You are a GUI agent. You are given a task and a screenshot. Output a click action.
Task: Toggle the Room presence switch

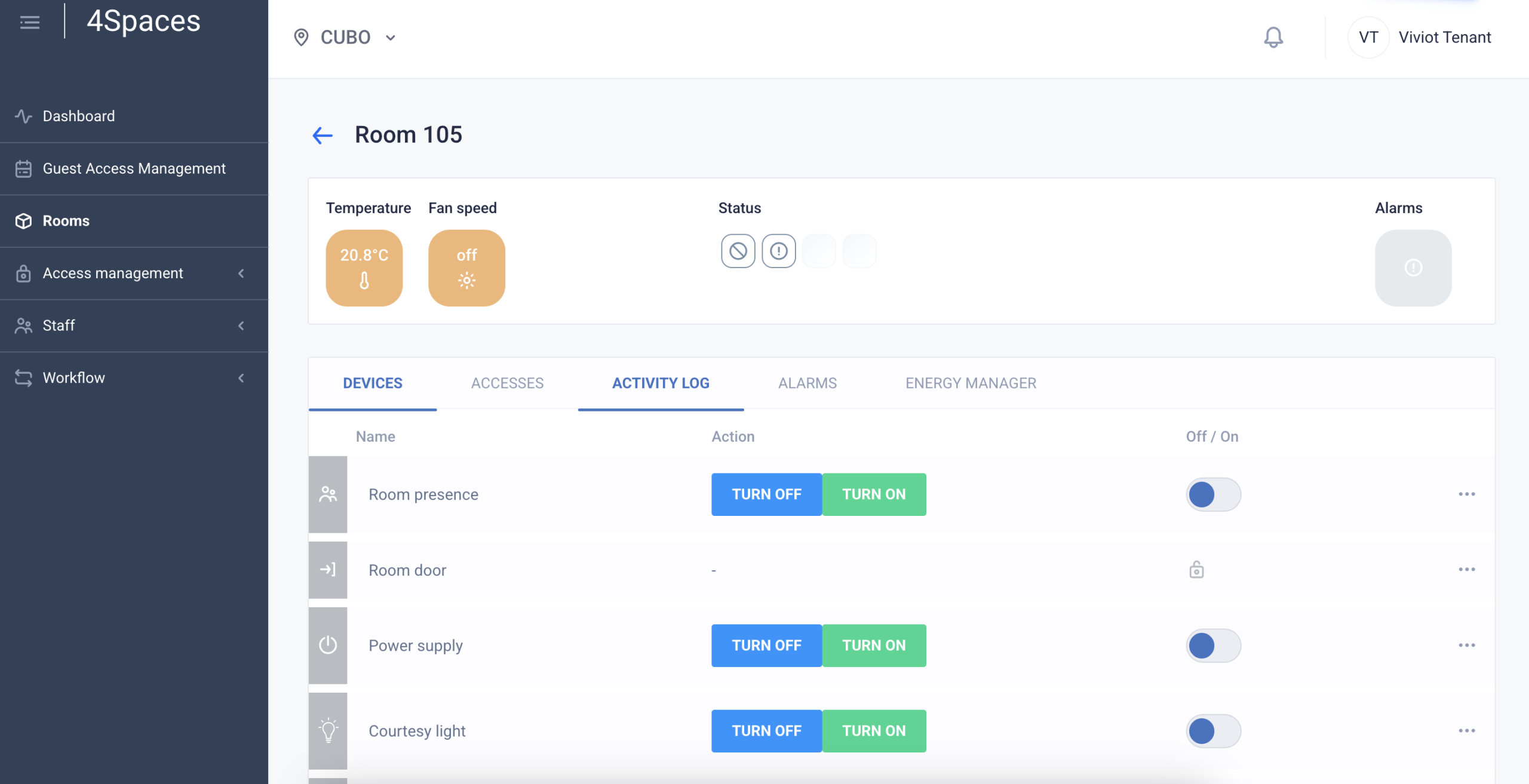(x=1213, y=494)
